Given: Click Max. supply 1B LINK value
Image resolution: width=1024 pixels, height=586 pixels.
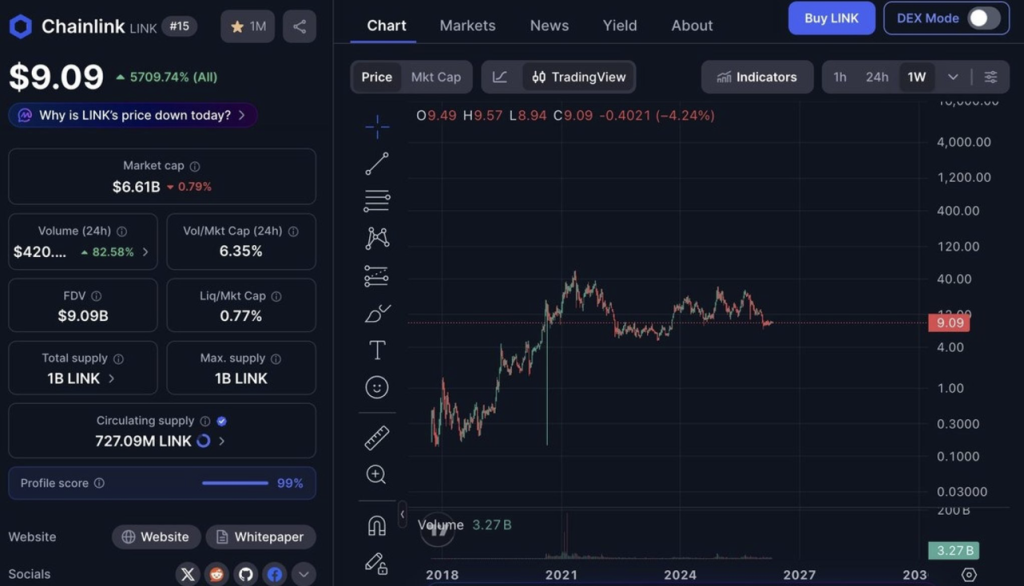Looking at the screenshot, I should point(241,379).
